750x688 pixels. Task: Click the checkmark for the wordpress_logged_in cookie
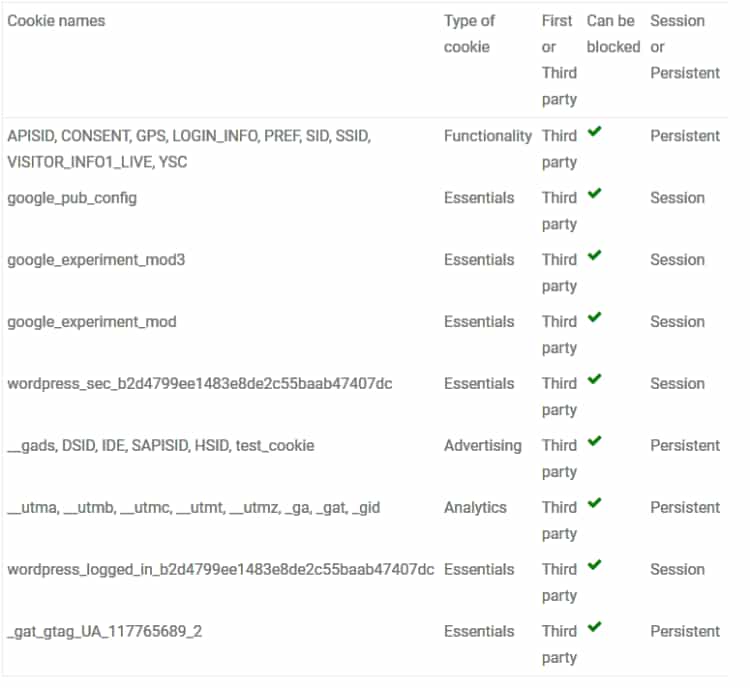(x=594, y=565)
